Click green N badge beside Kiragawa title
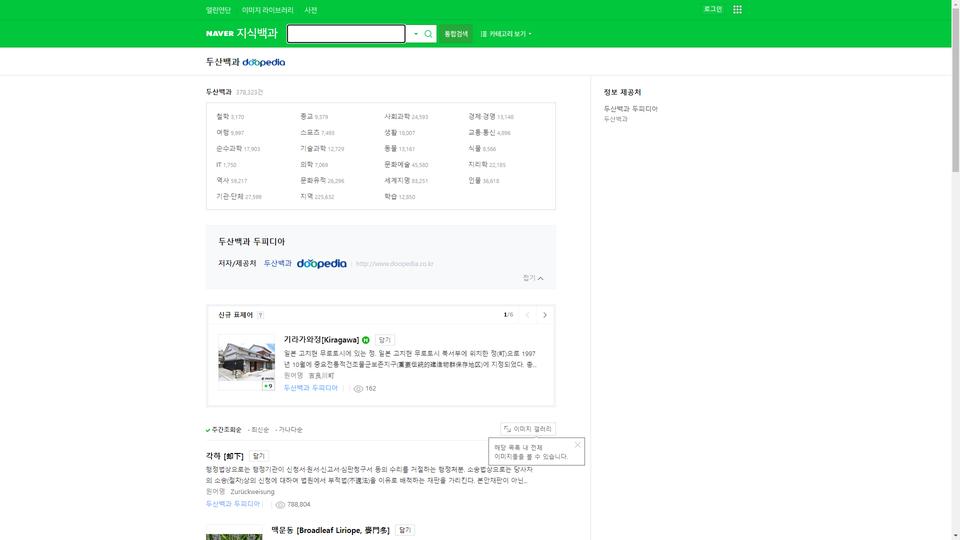The image size is (960, 540). [366, 340]
